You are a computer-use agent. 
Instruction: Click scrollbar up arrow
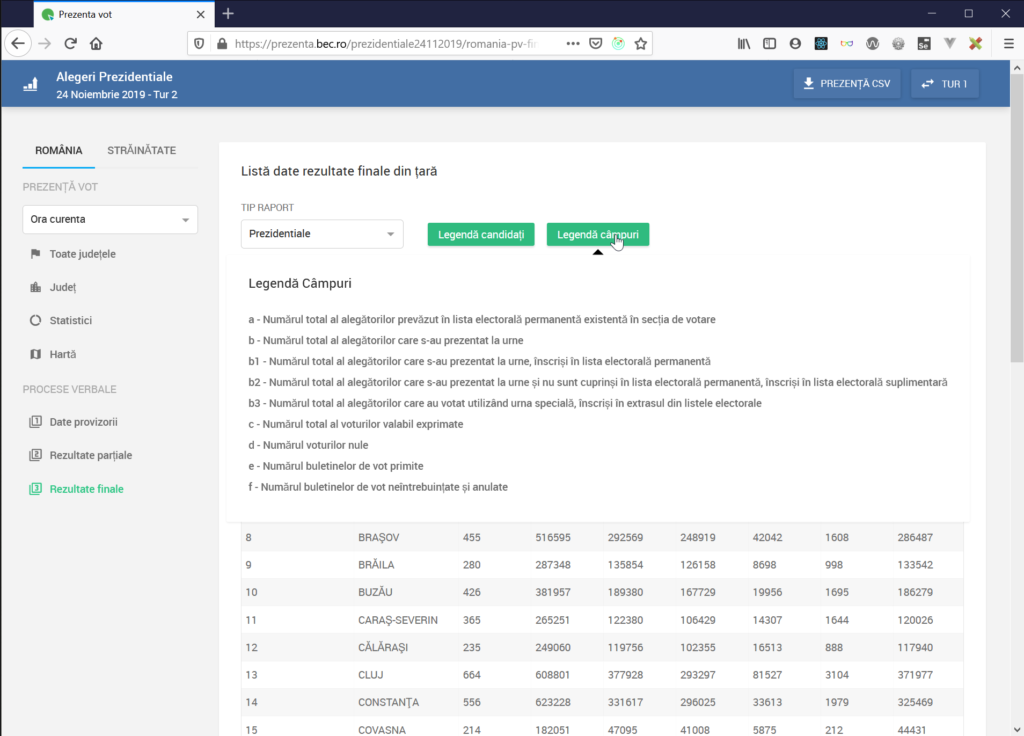point(1017,67)
